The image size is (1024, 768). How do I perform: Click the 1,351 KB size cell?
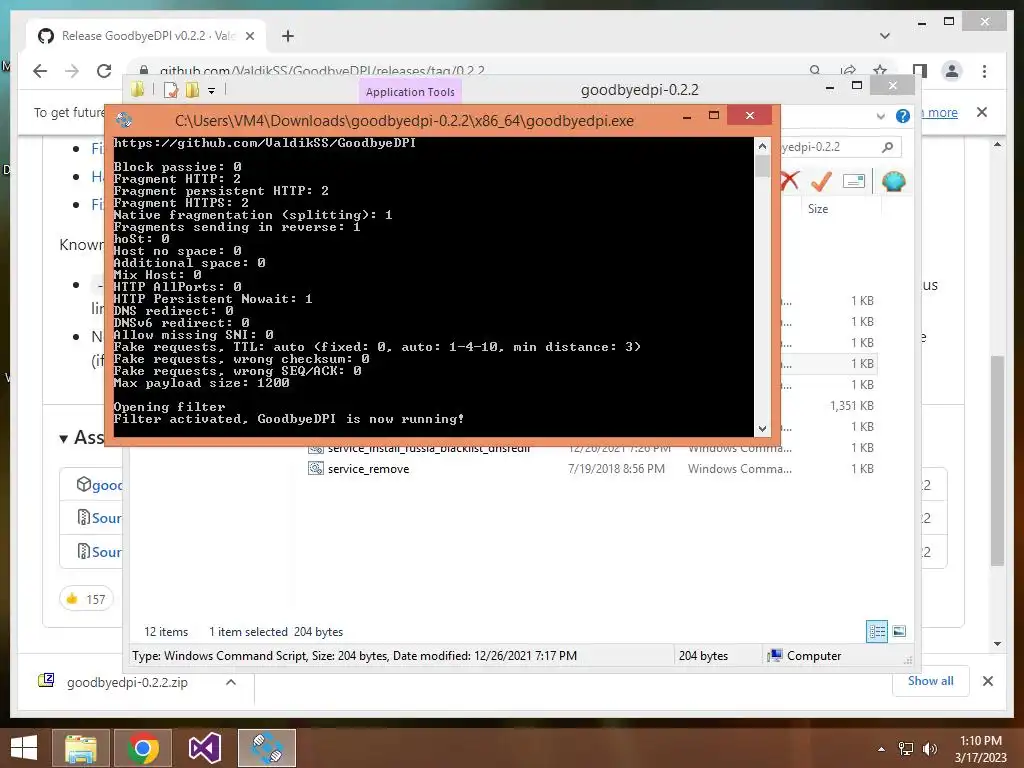tap(852, 406)
